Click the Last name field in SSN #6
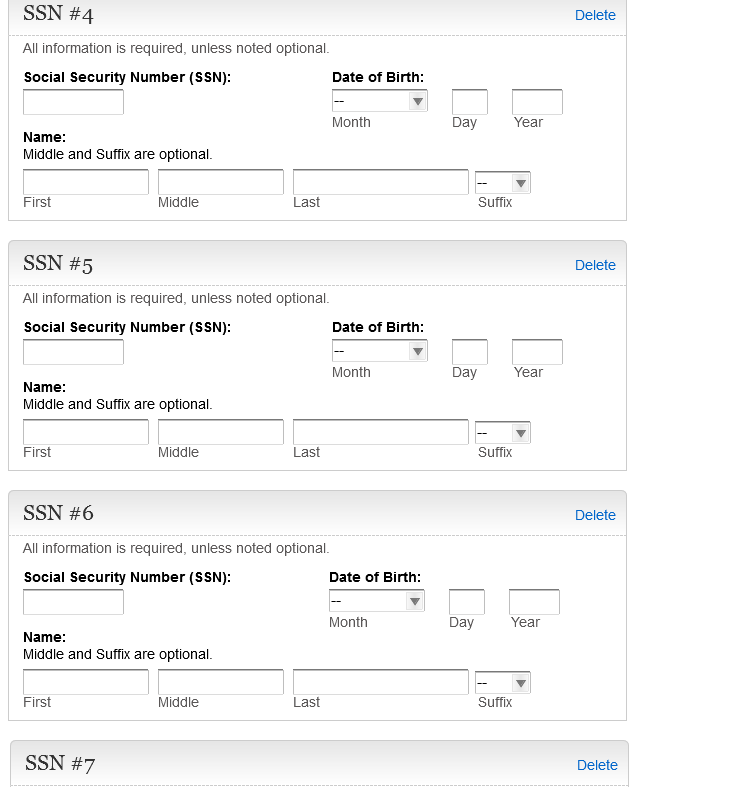 pos(380,683)
